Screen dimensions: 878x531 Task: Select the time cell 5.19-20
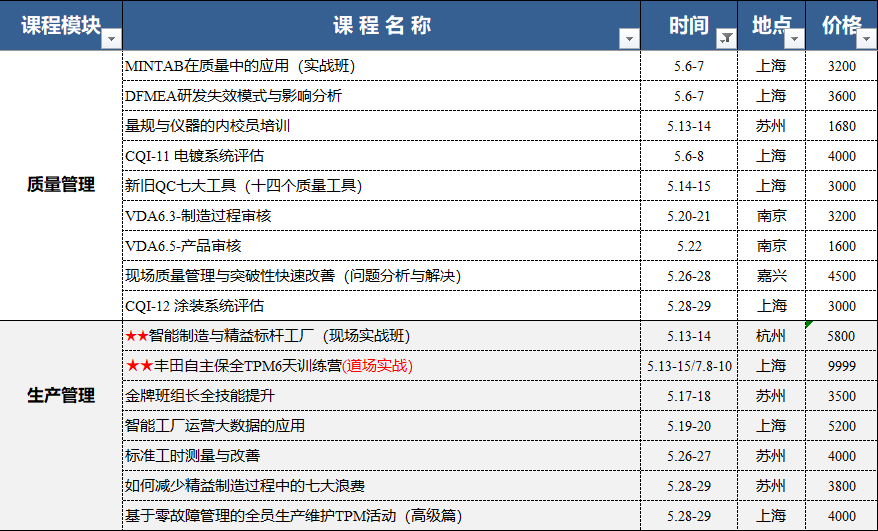(689, 426)
